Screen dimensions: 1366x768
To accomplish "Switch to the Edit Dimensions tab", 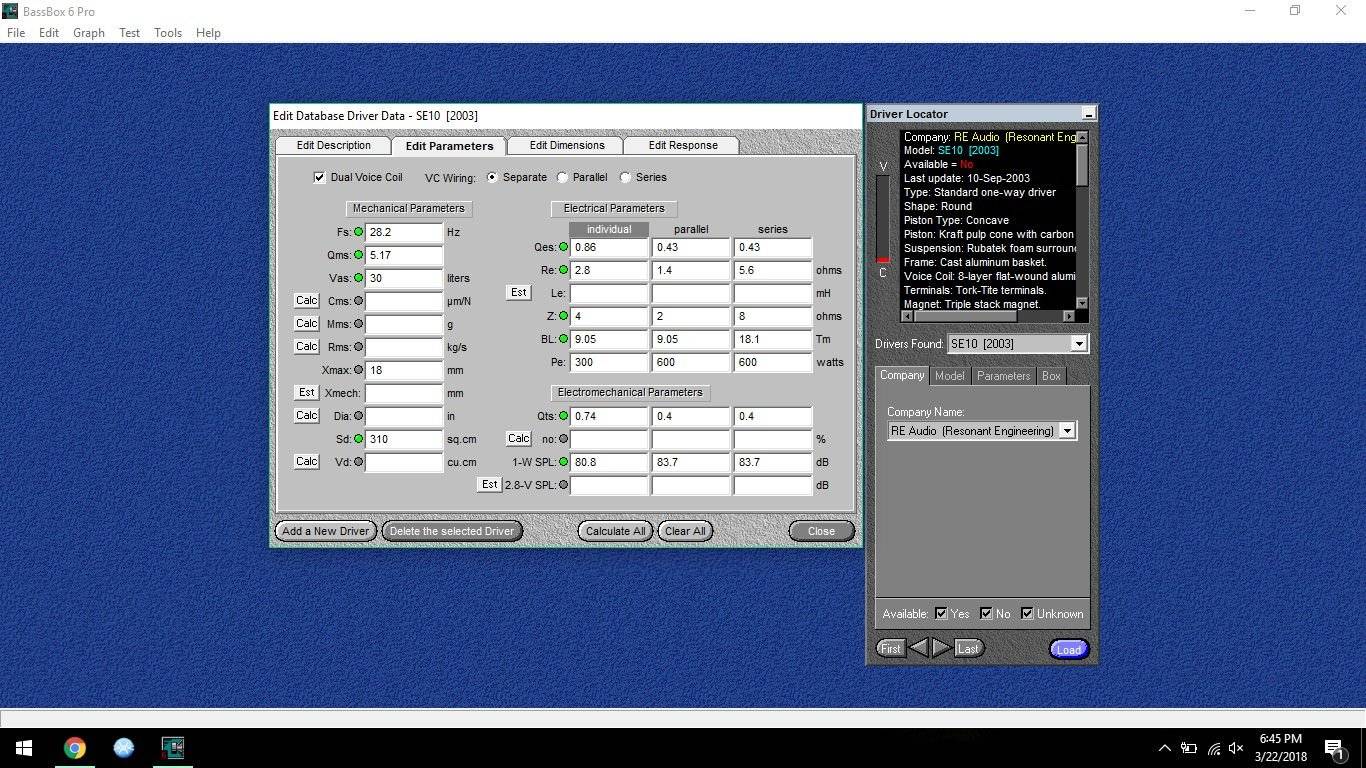I will click(567, 145).
